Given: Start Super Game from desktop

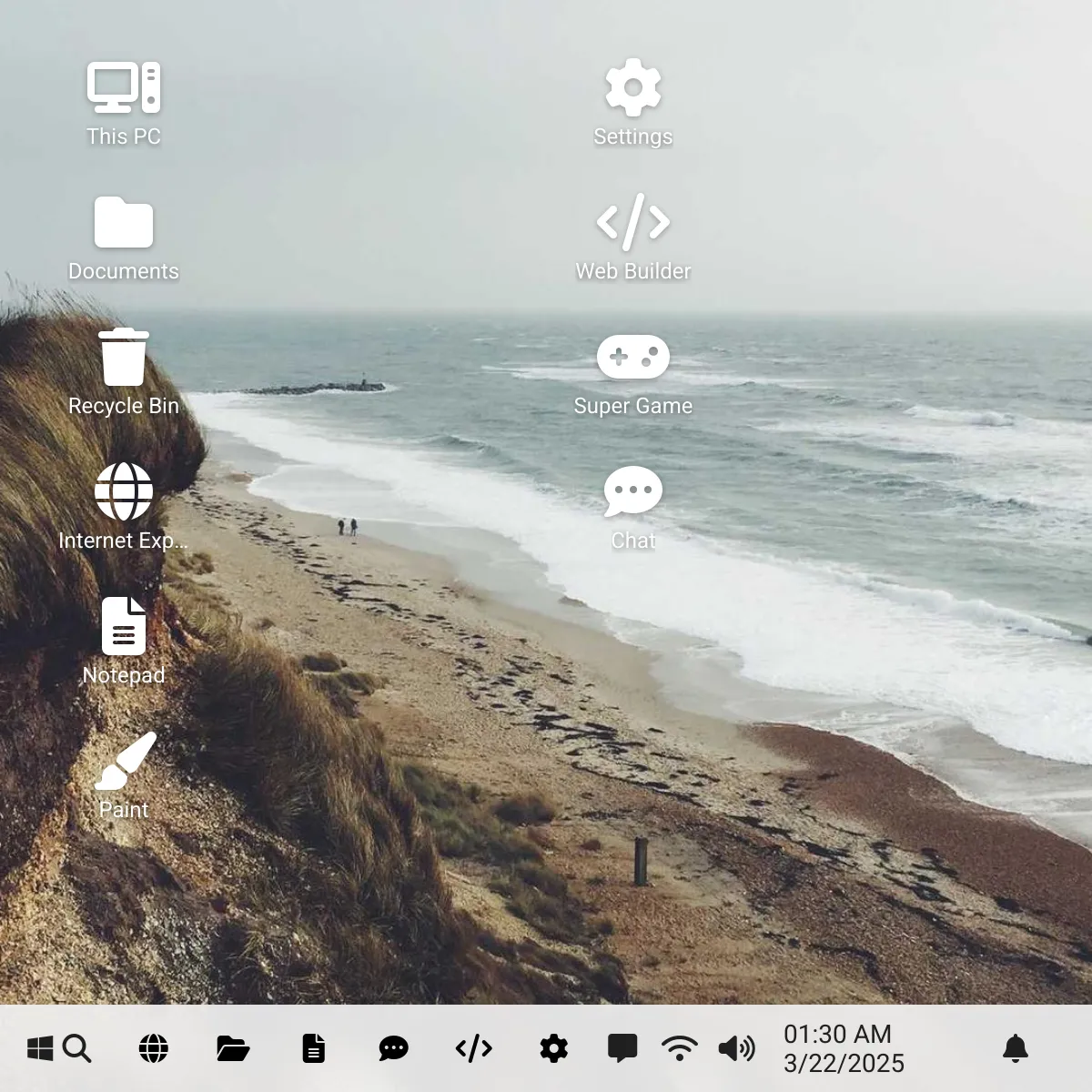Looking at the screenshot, I should [633, 373].
